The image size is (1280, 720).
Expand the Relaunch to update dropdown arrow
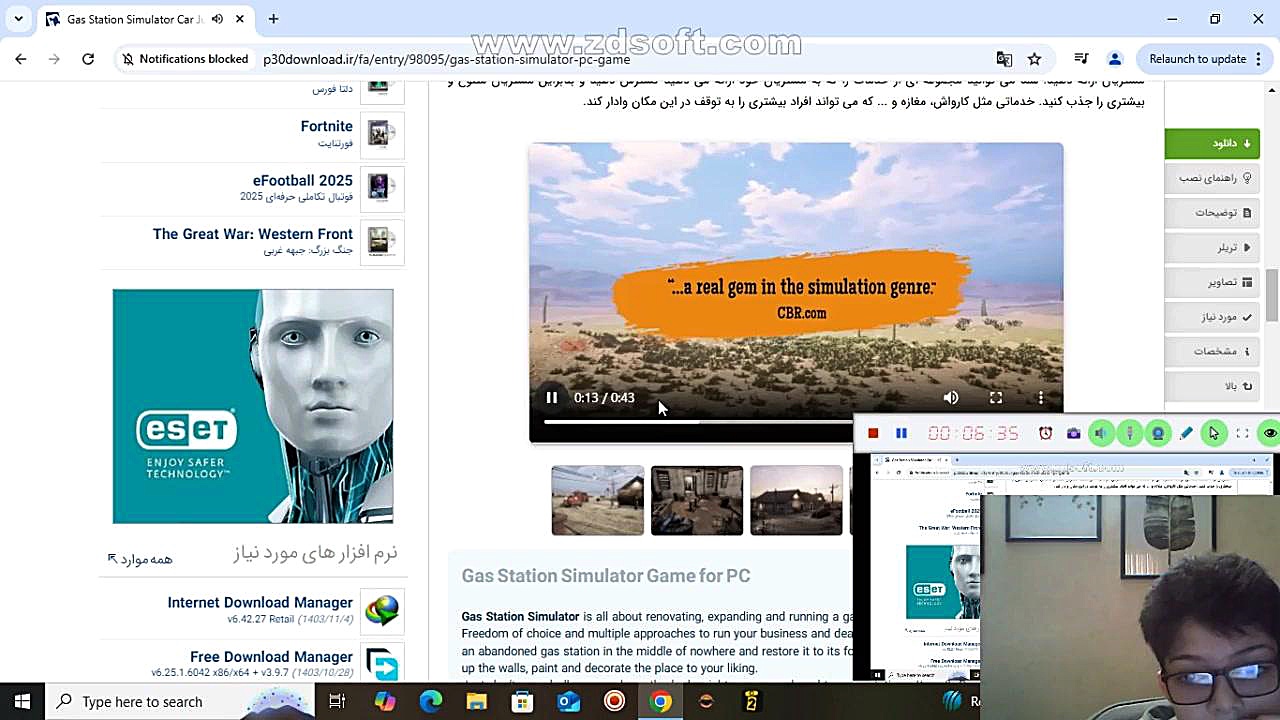1259,58
